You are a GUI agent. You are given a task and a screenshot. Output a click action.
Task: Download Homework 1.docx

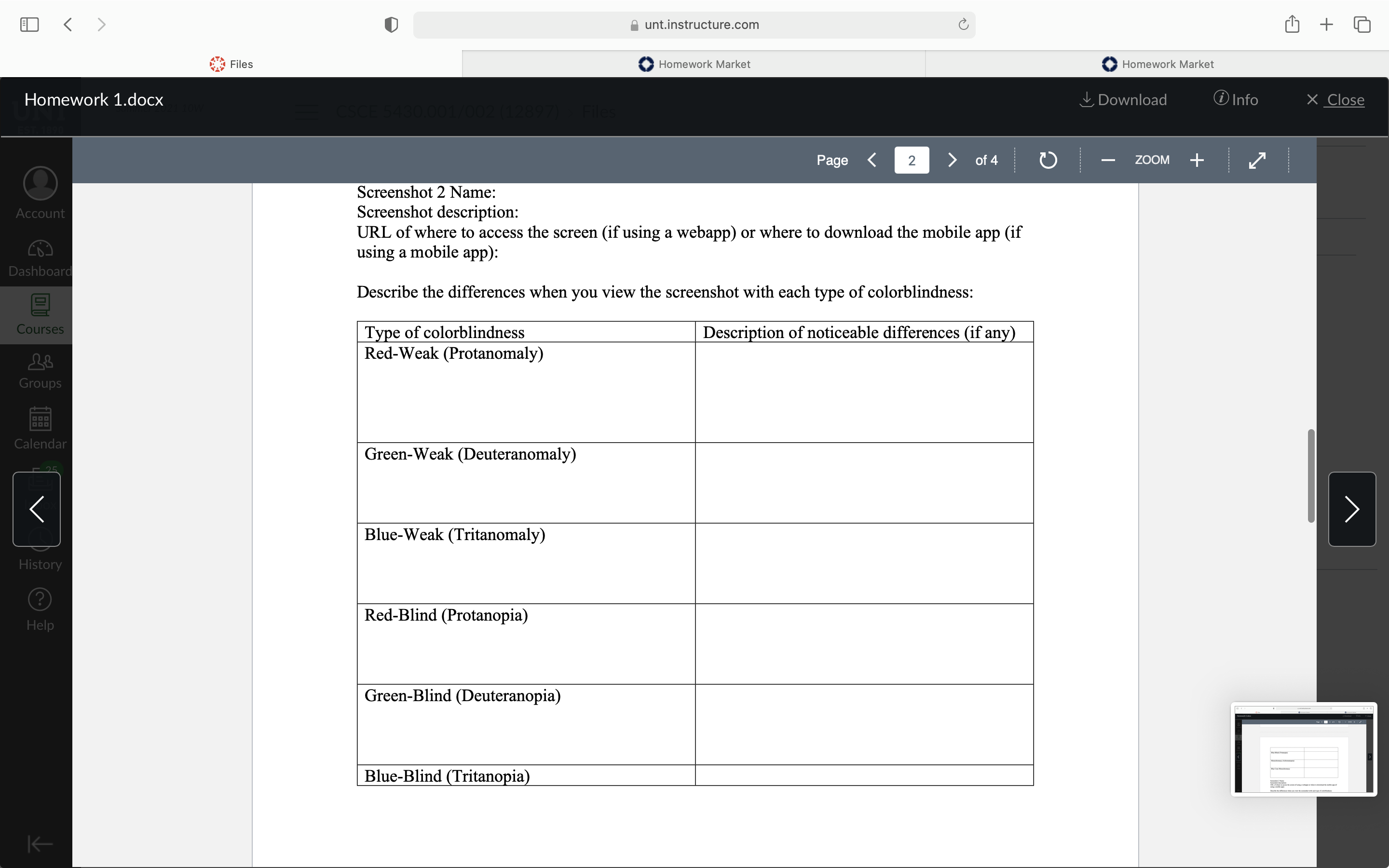[x=1123, y=100]
